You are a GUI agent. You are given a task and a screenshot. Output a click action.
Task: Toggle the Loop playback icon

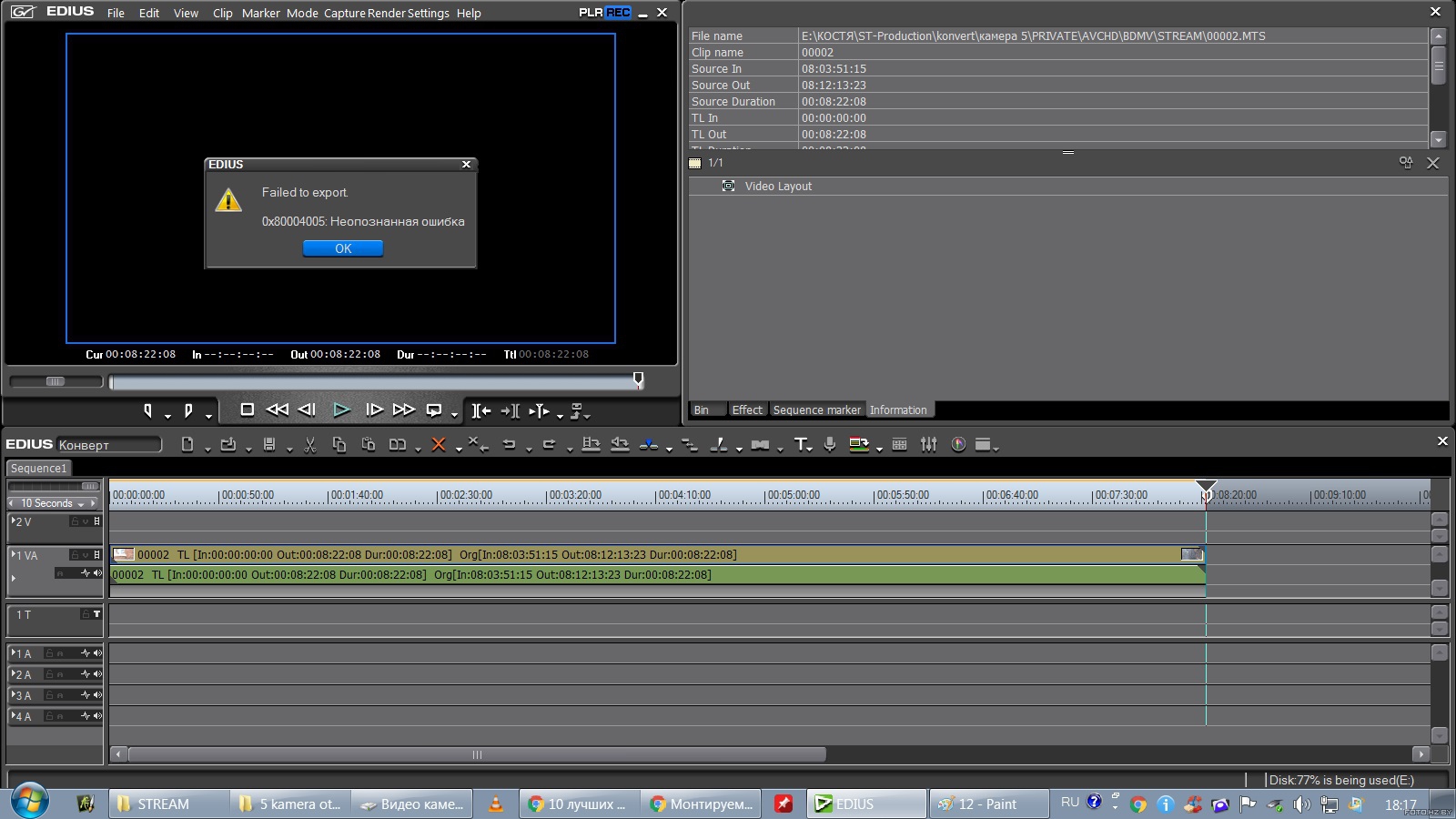pos(434,409)
